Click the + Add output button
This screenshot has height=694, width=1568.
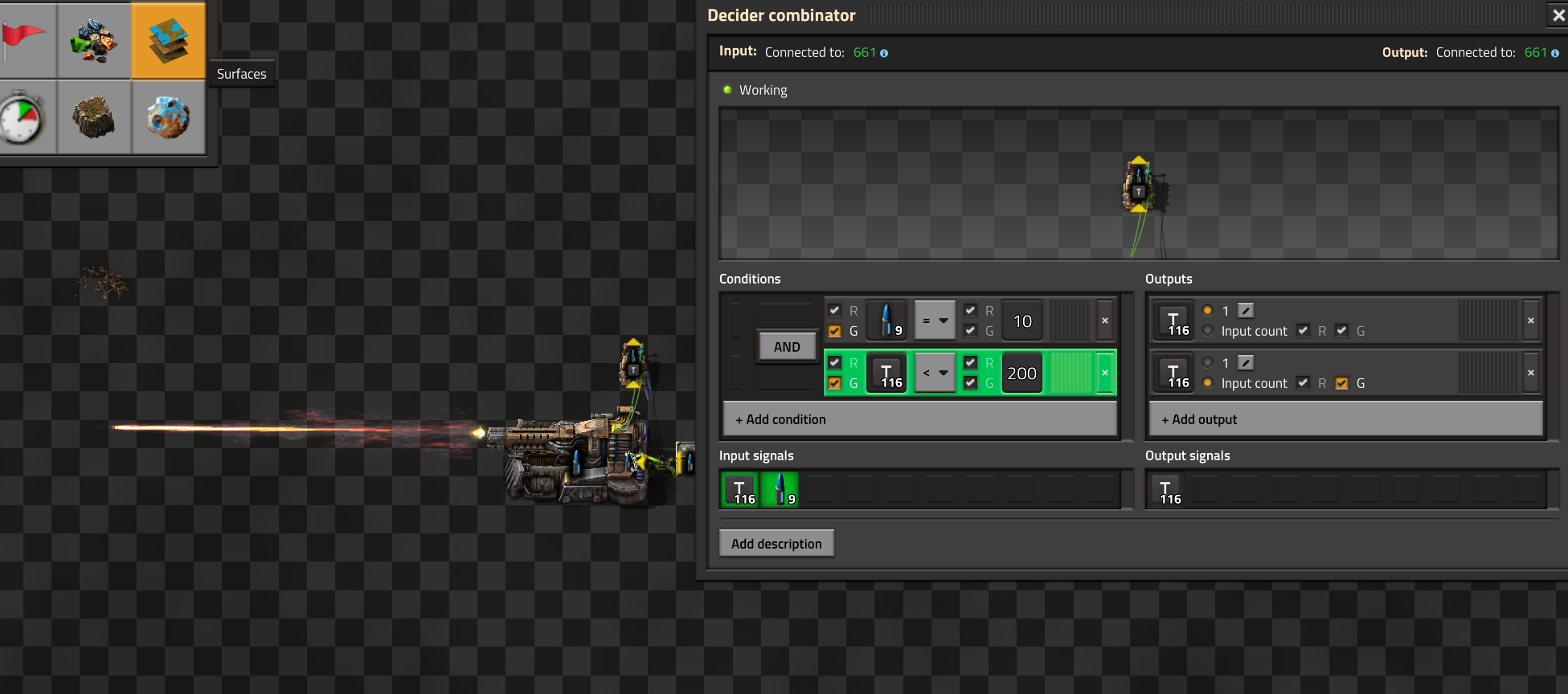point(1345,419)
